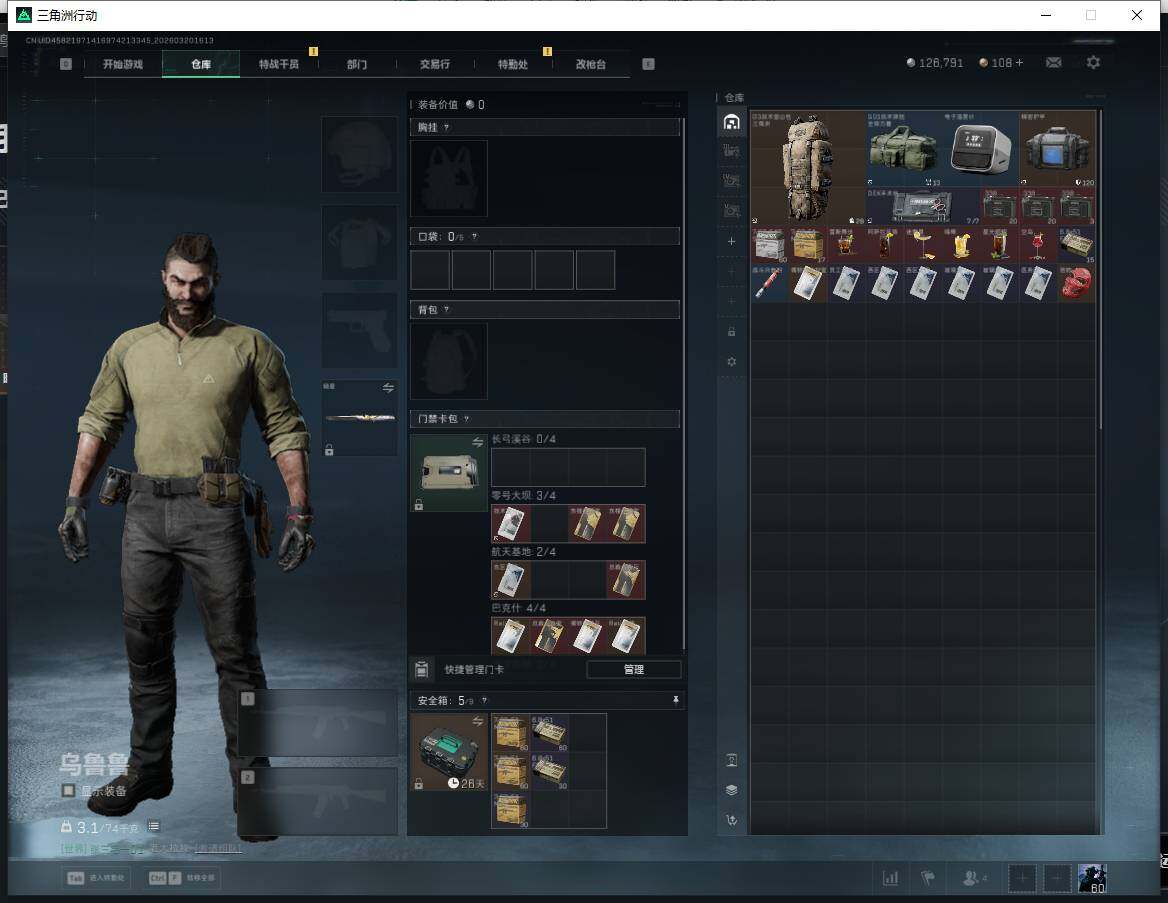Swap the keycard case via arrows icon
The image size is (1168, 903).
coord(477,443)
